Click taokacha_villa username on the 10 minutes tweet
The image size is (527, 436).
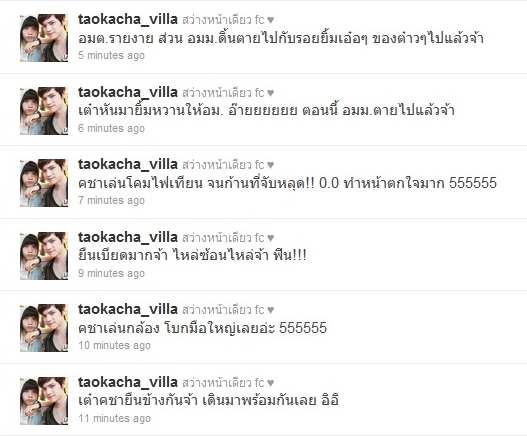coord(128,309)
